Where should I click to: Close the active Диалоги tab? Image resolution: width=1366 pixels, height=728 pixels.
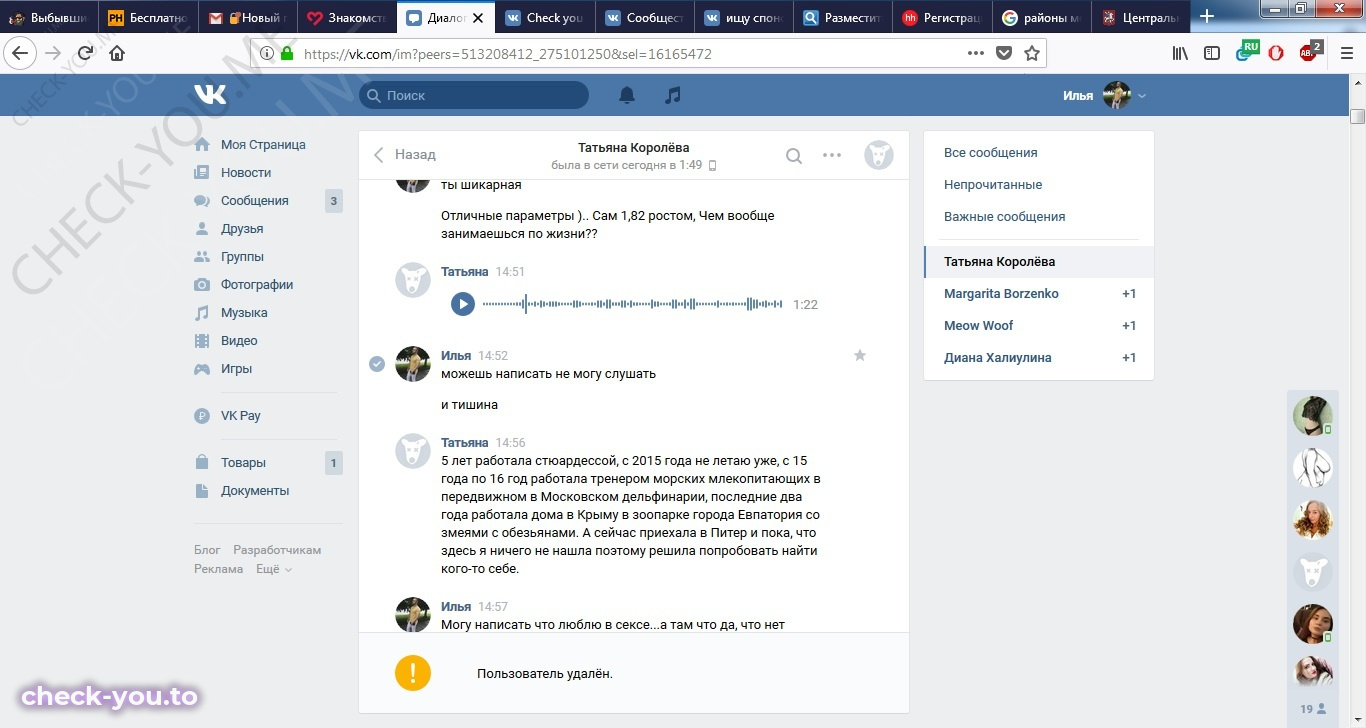coord(479,17)
